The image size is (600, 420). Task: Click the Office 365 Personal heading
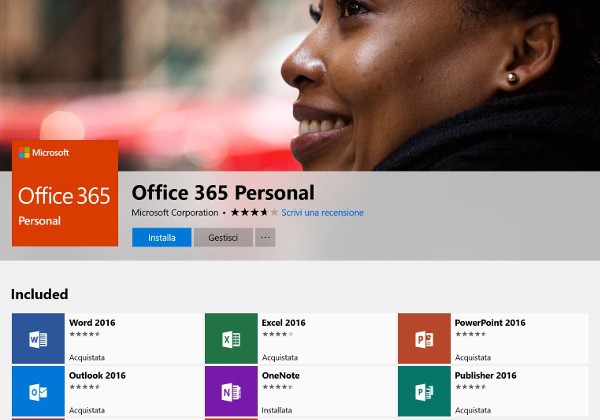pyautogui.click(x=223, y=192)
